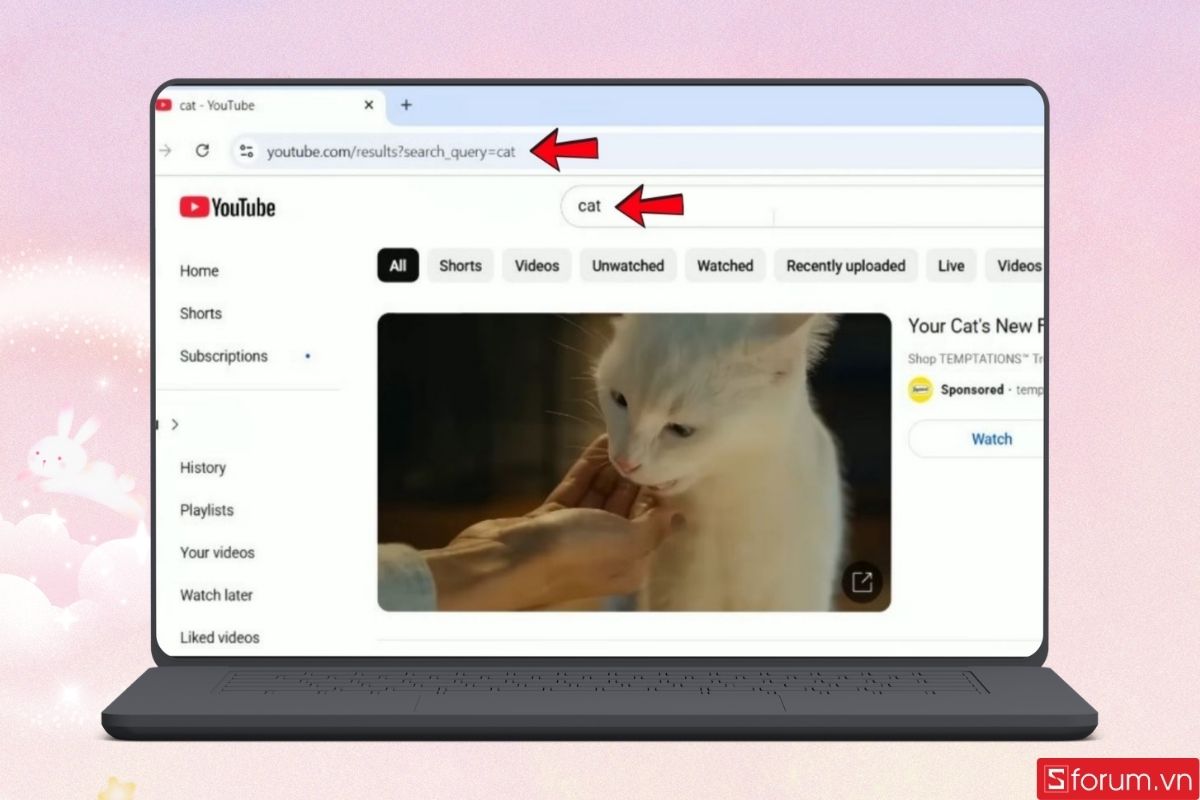
Task: Click the white cat video thumbnail
Action: tap(634, 462)
